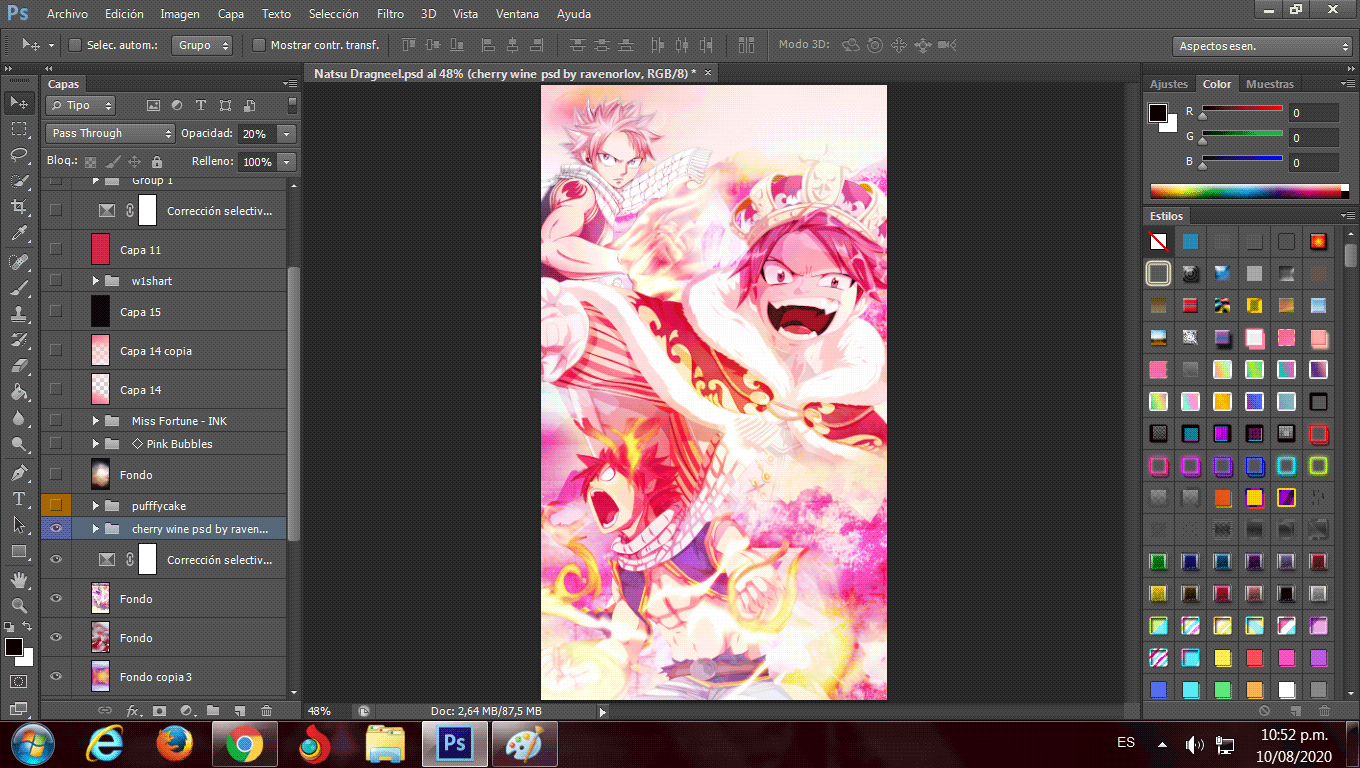
Task: Expand the w1shart layer group
Action: tap(96, 281)
